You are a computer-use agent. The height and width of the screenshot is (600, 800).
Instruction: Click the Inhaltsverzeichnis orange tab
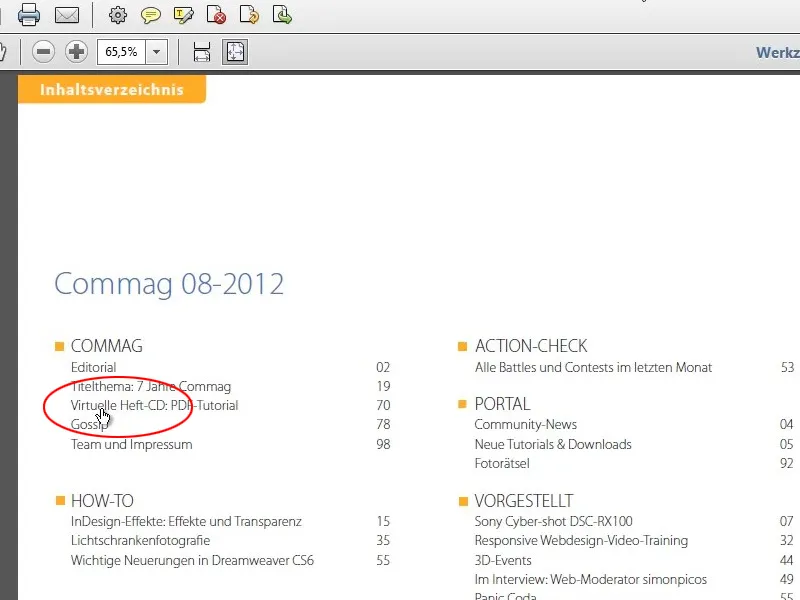point(112,89)
